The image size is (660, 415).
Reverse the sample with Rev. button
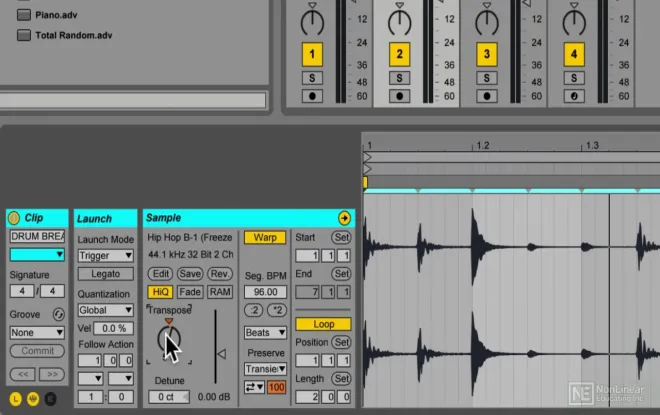click(220, 274)
